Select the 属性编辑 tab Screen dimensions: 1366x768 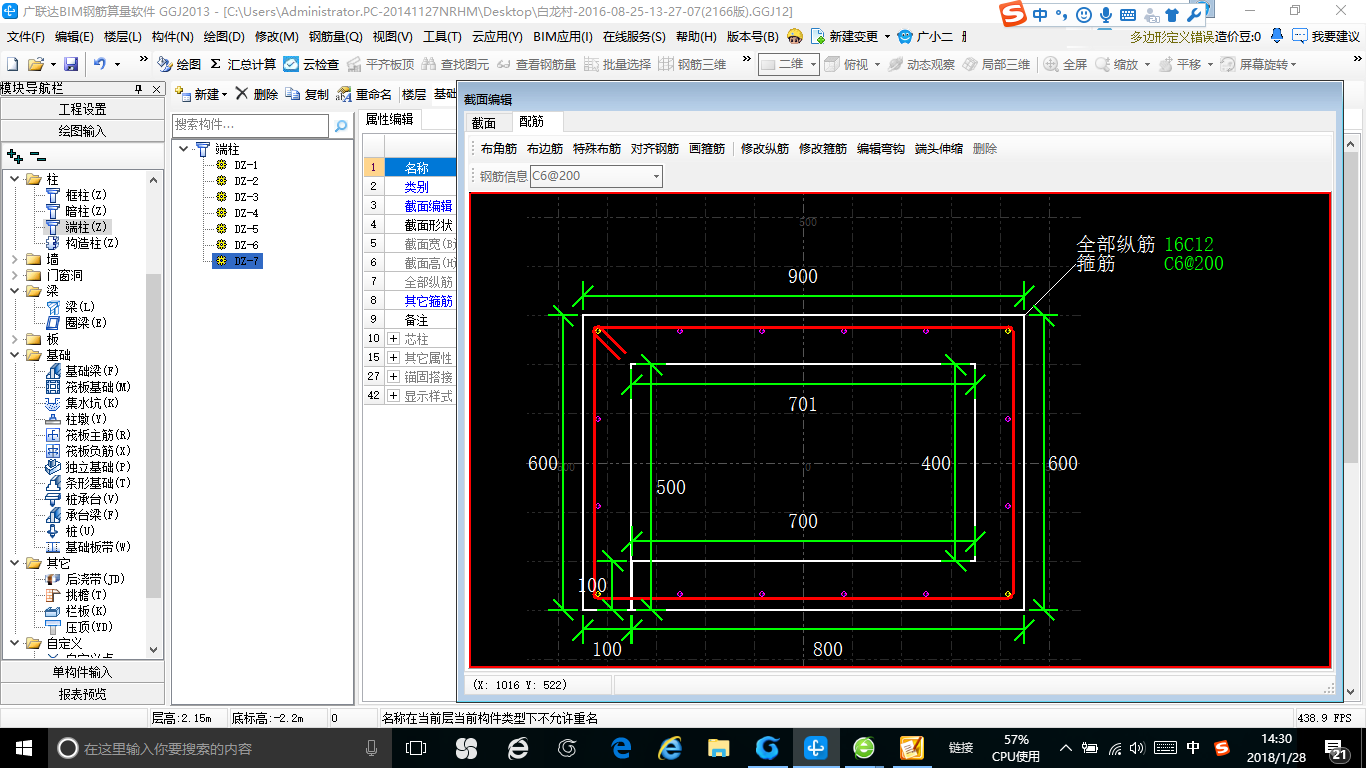(x=389, y=119)
